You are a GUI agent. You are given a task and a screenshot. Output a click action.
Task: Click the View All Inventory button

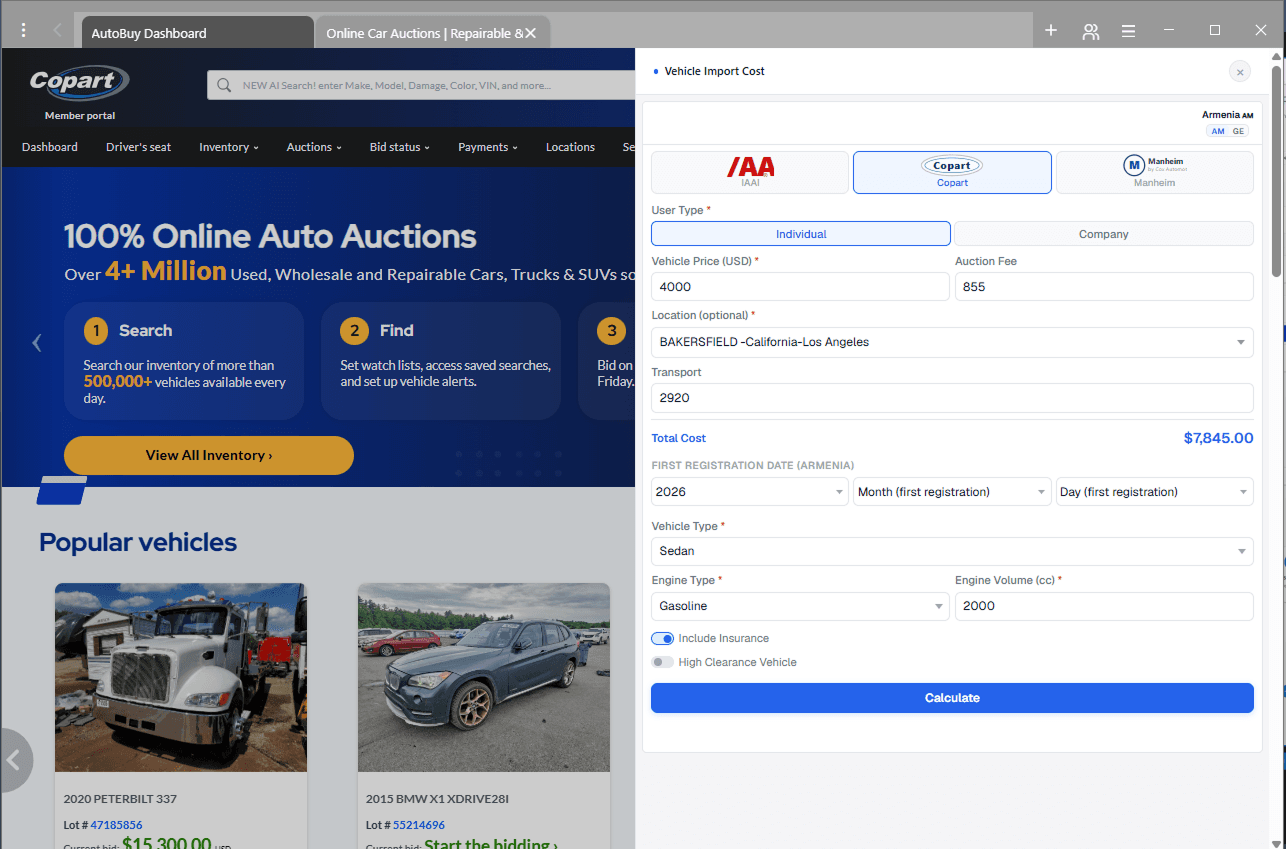pyautogui.click(x=209, y=455)
